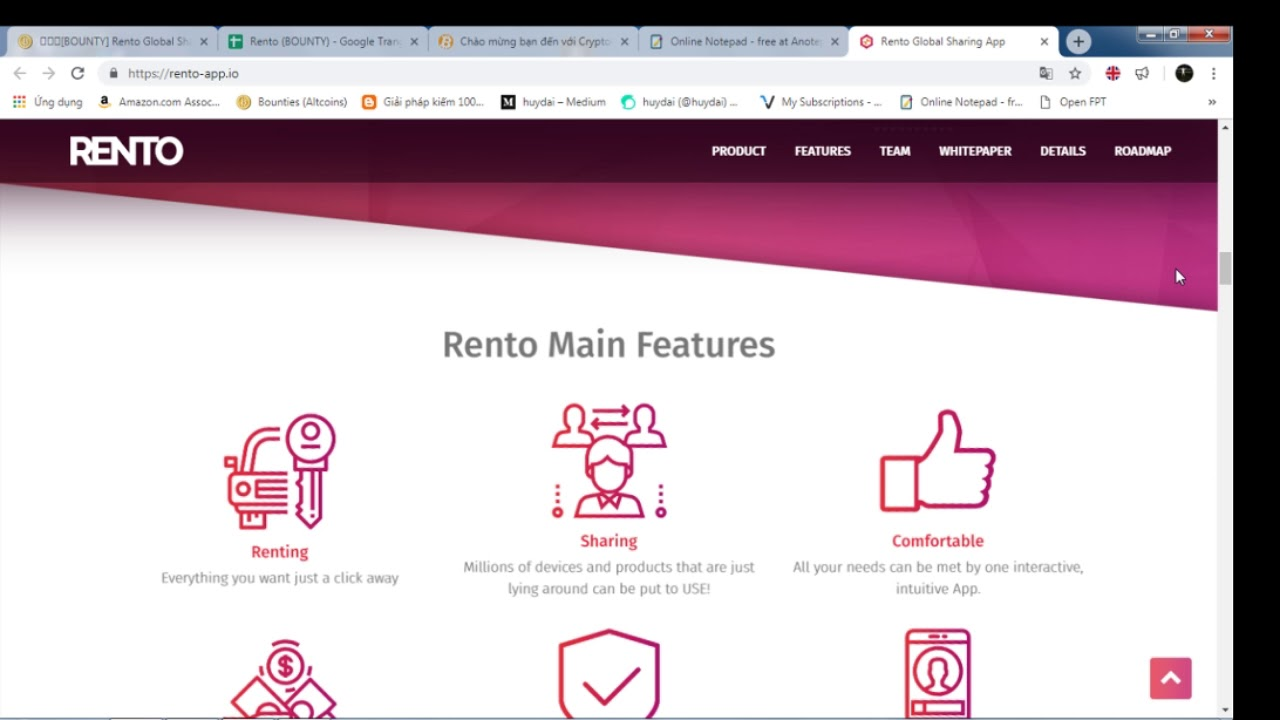
Task: Open the Online Notepad bookmark
Action: click(961, 102)
